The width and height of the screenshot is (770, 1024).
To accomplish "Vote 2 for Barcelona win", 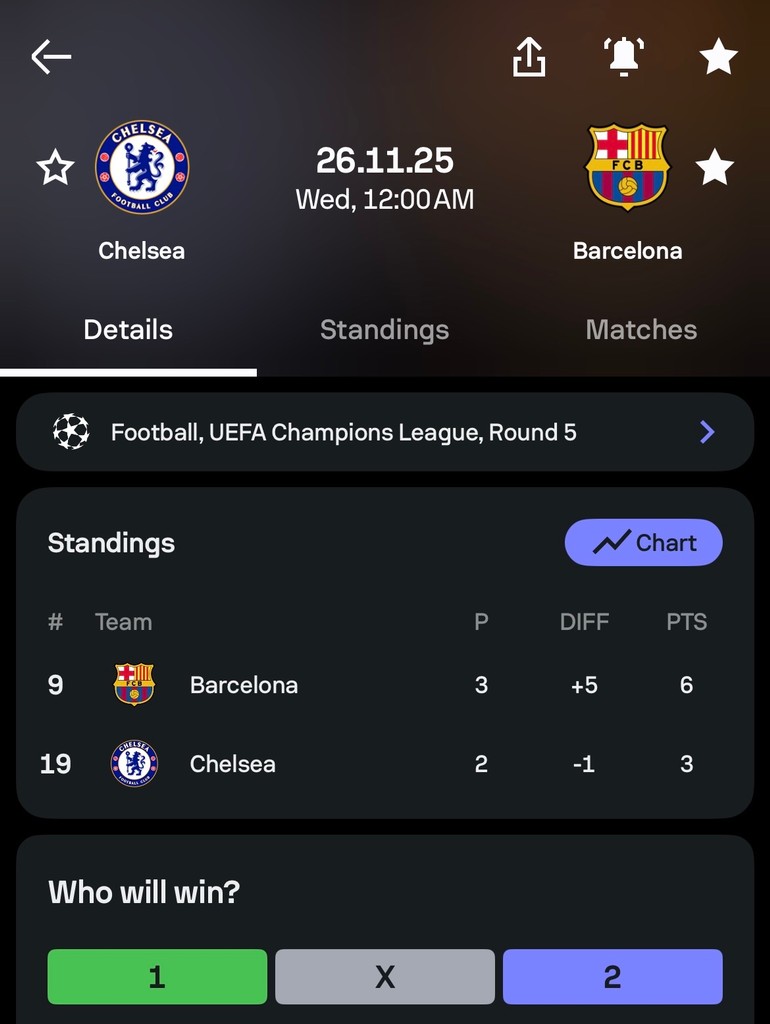I will pos(612,976).
